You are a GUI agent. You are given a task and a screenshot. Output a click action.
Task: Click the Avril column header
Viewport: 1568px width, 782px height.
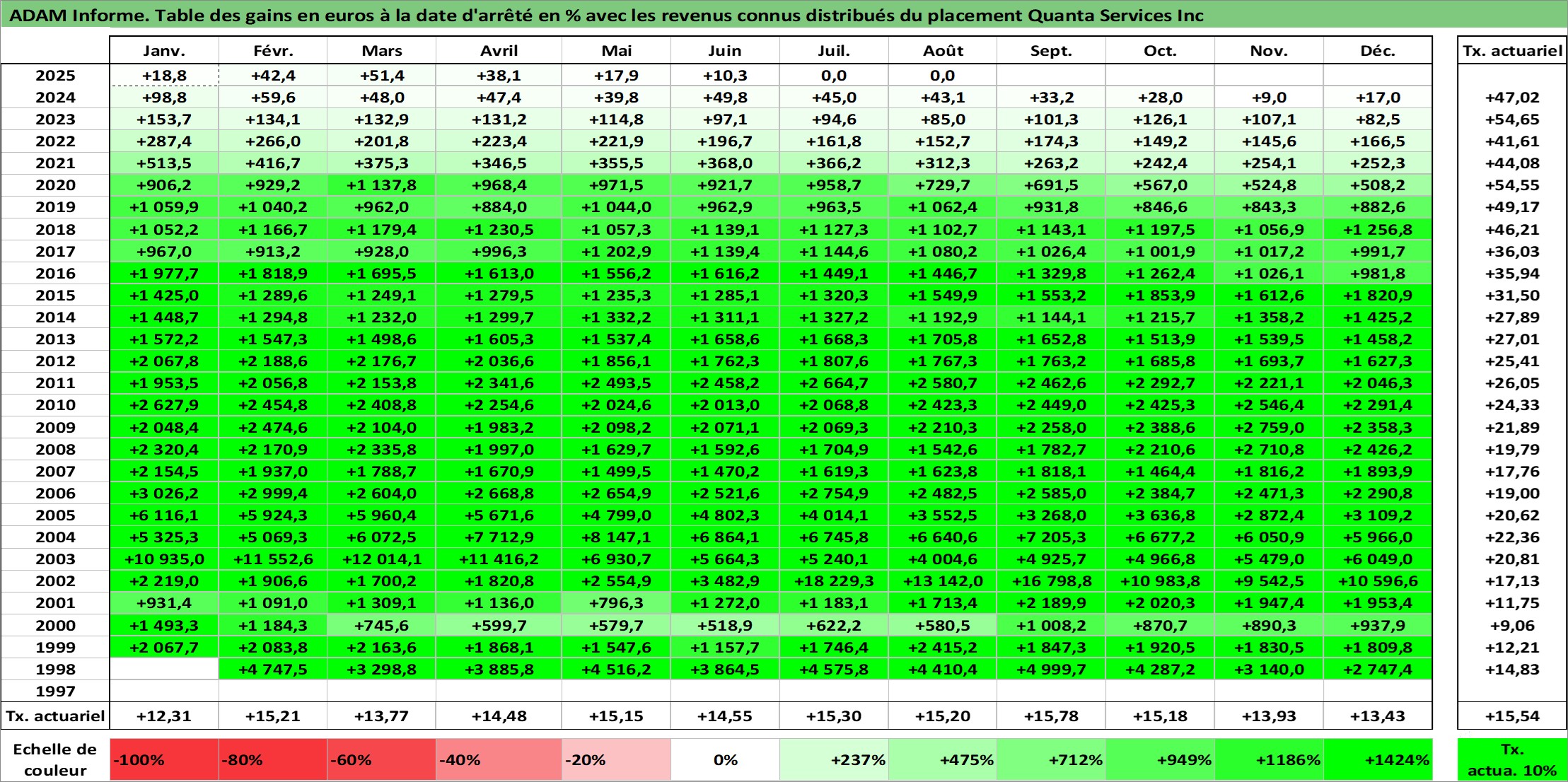click(x=499, y=51)
